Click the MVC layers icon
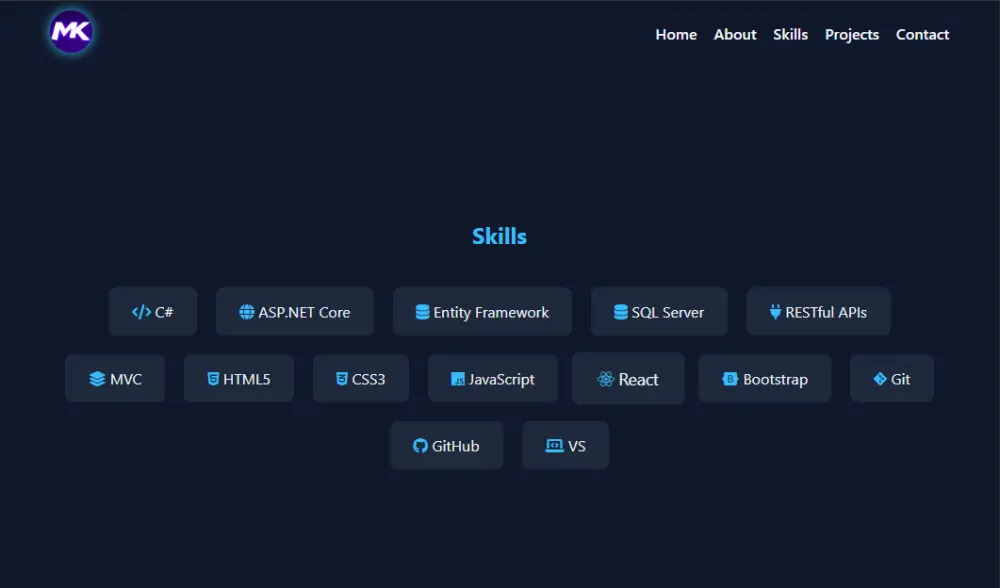 tap(98, 378)
